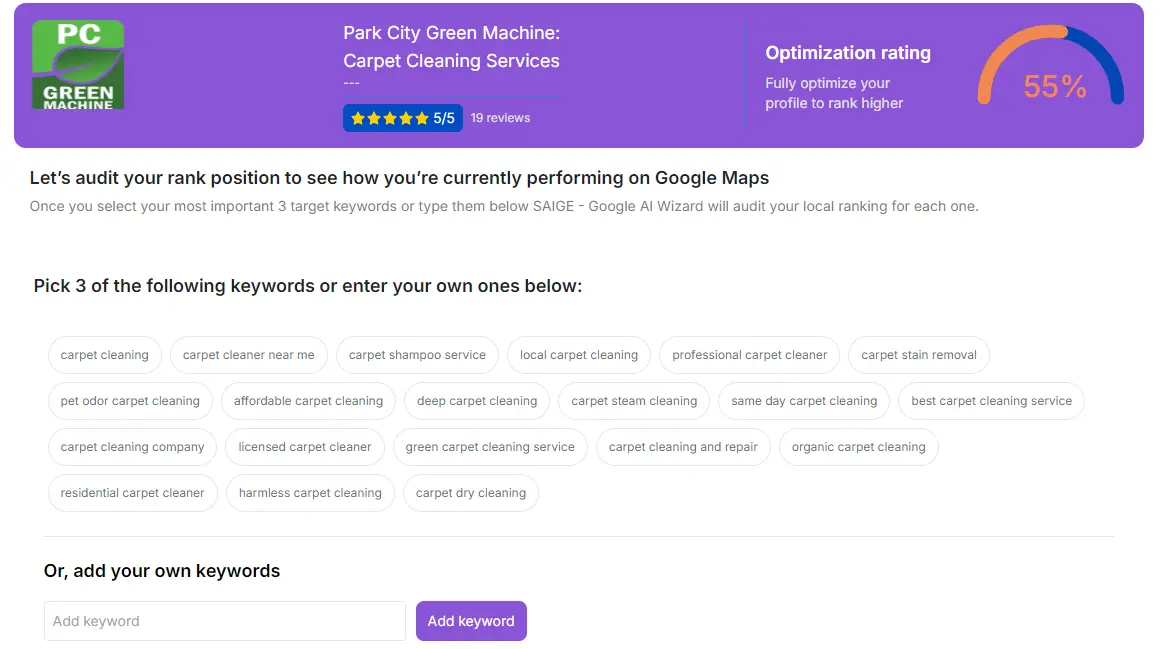1160x649 pixels.
Task: Pick 'licensed carpet cleaner' keyword
Action: click(x=305, y=447)
